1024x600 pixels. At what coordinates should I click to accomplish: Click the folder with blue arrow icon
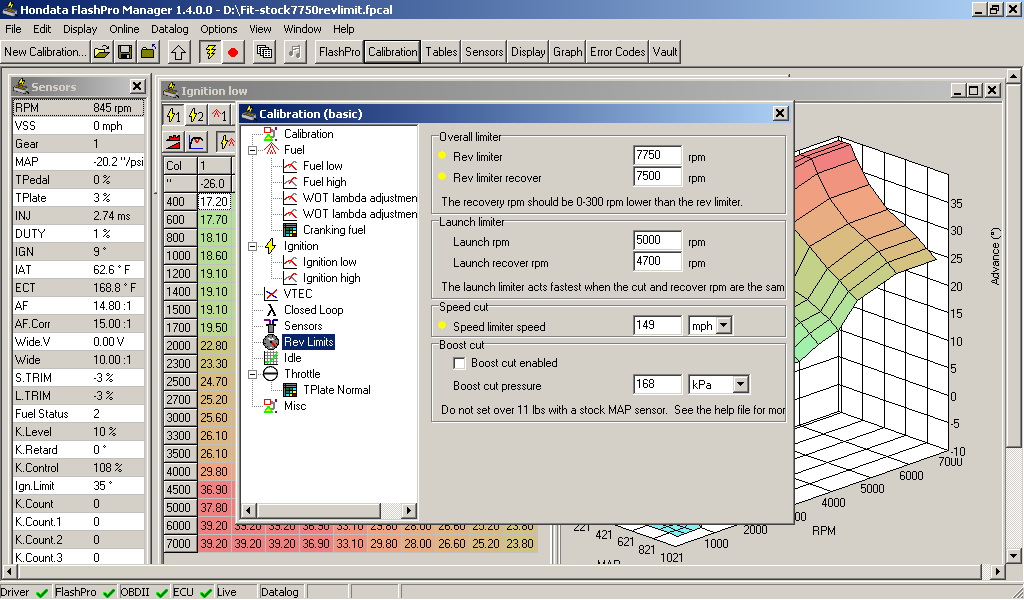(148, 52)
